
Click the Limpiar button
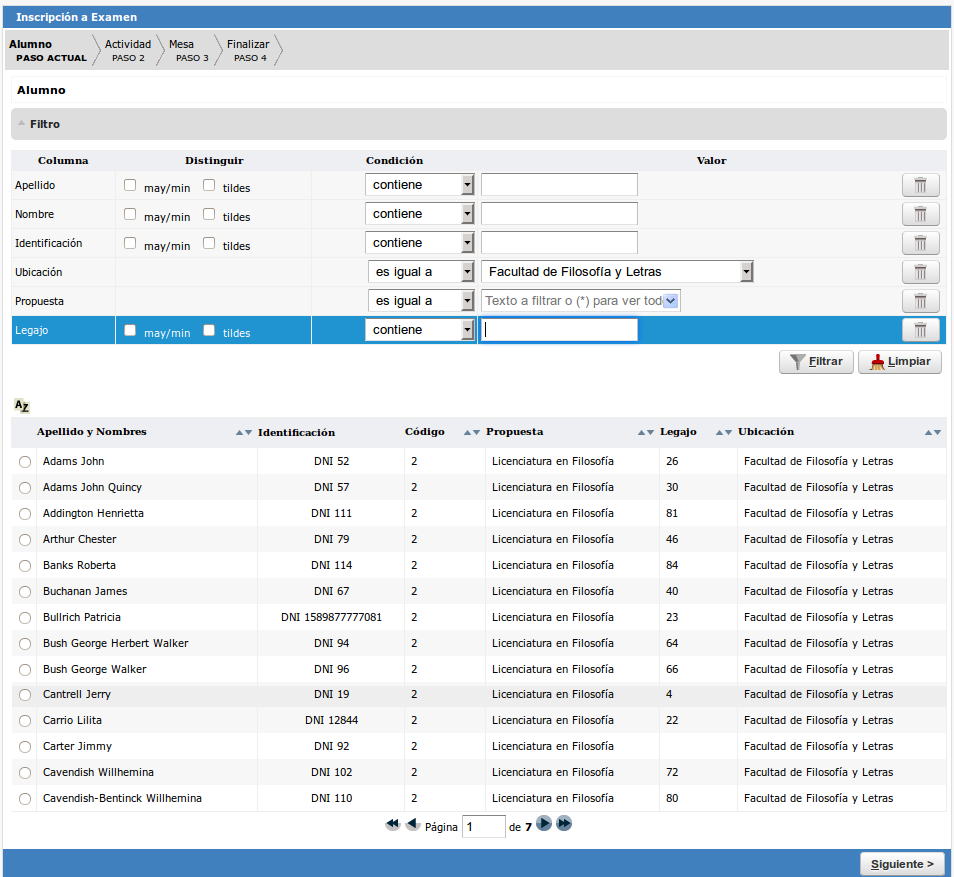pyautogui.click(x=900, y=362)
